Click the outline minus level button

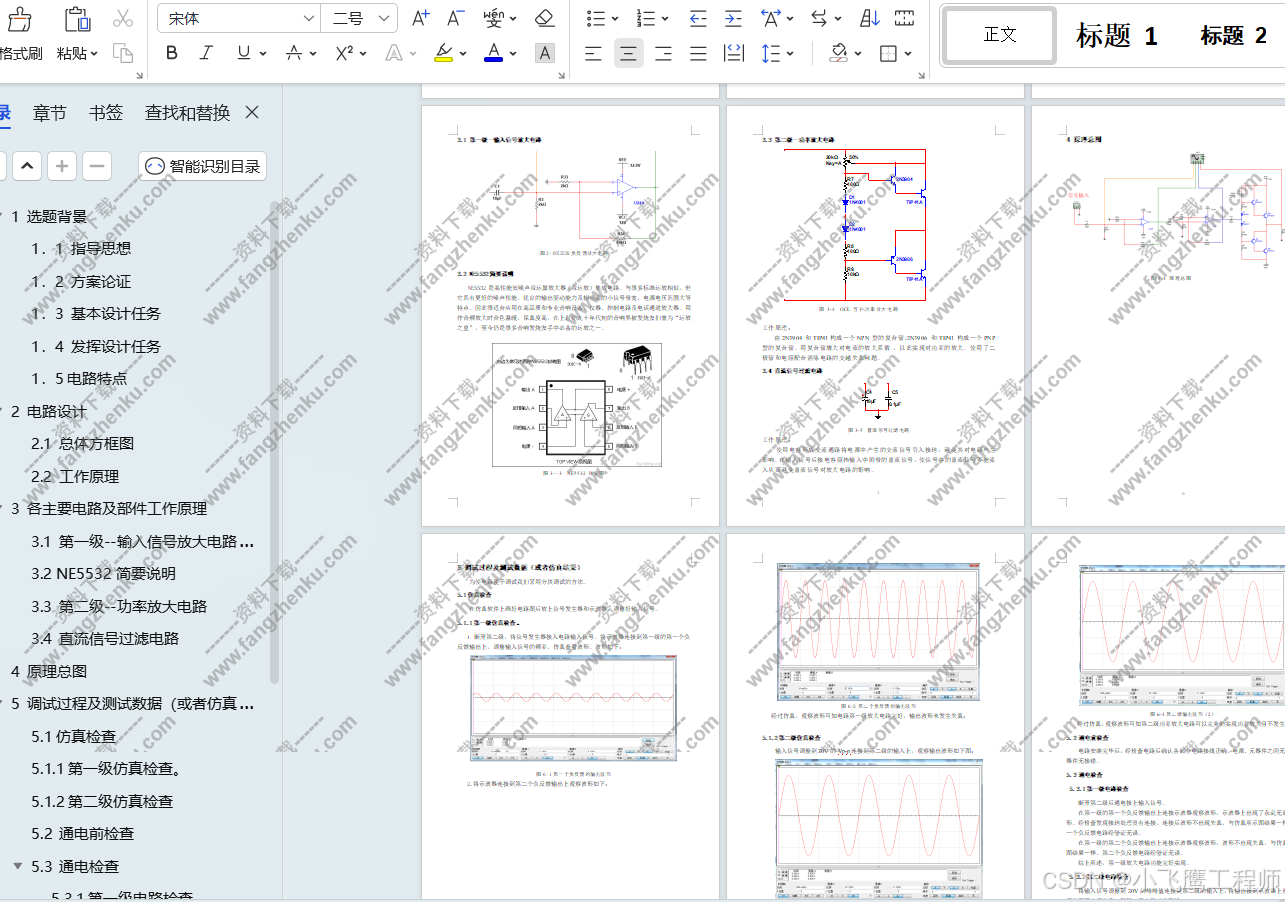pos(96,166)
